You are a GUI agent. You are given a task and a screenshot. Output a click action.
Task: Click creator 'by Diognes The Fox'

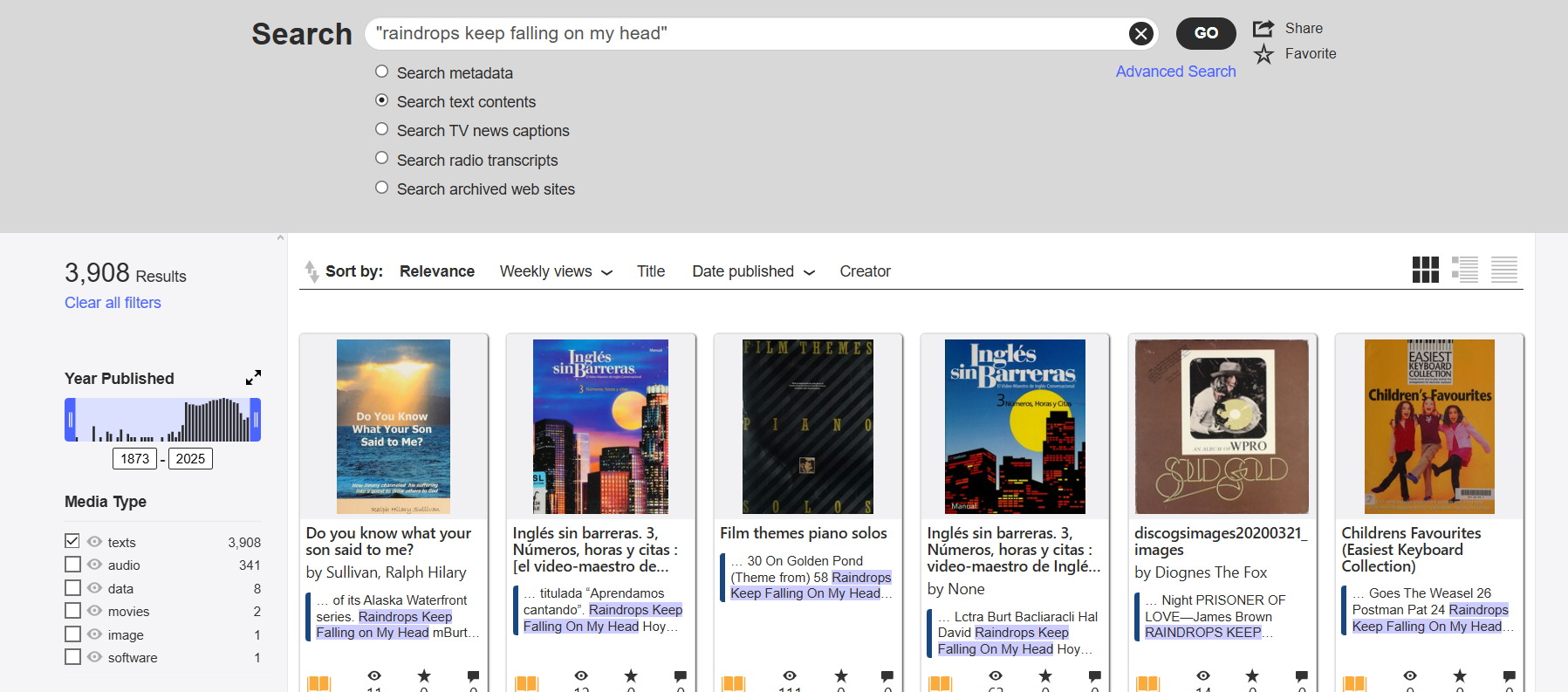1201,572
